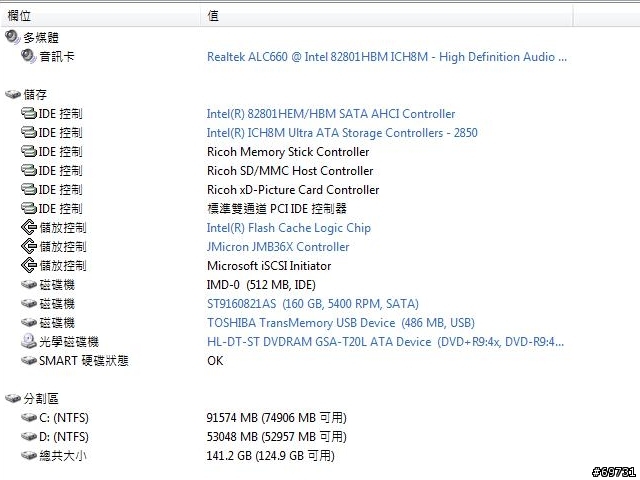This screenshot has height=480, width=640.
Task: Select the 總共大小 field label
Action: (x=63, y=456)
